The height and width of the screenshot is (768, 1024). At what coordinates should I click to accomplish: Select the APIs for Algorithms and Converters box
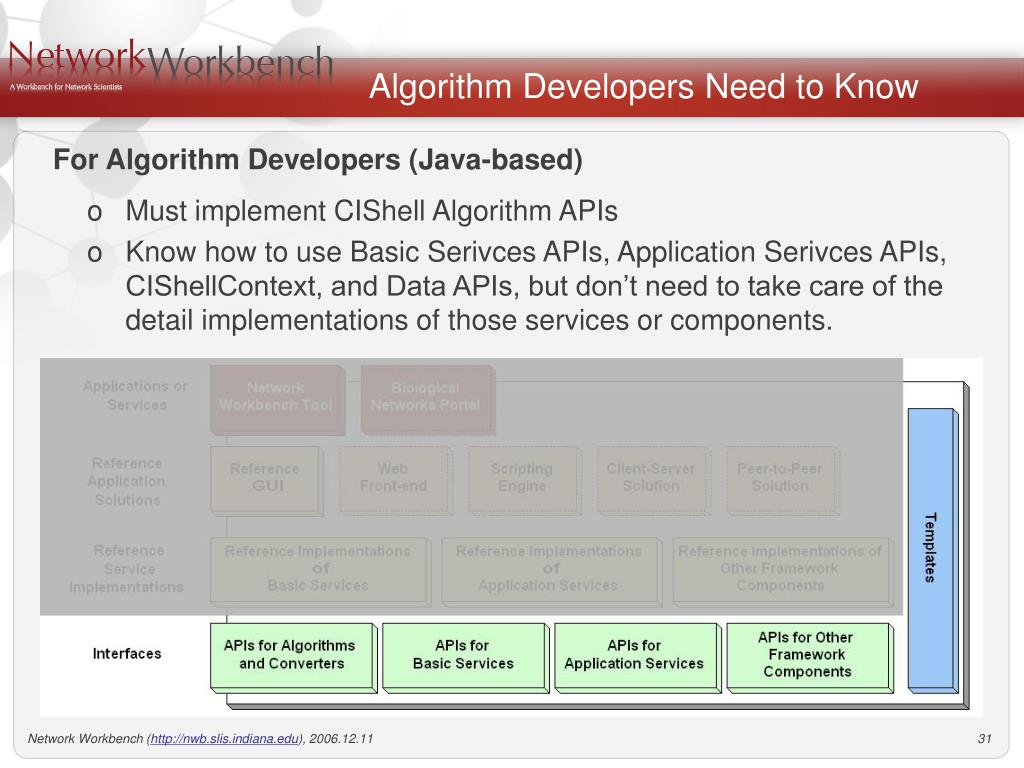[293, 658]
